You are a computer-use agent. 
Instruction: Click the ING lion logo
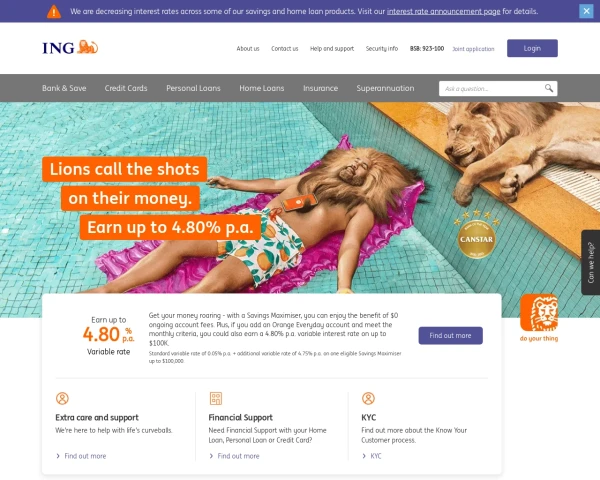pos(70,47)
